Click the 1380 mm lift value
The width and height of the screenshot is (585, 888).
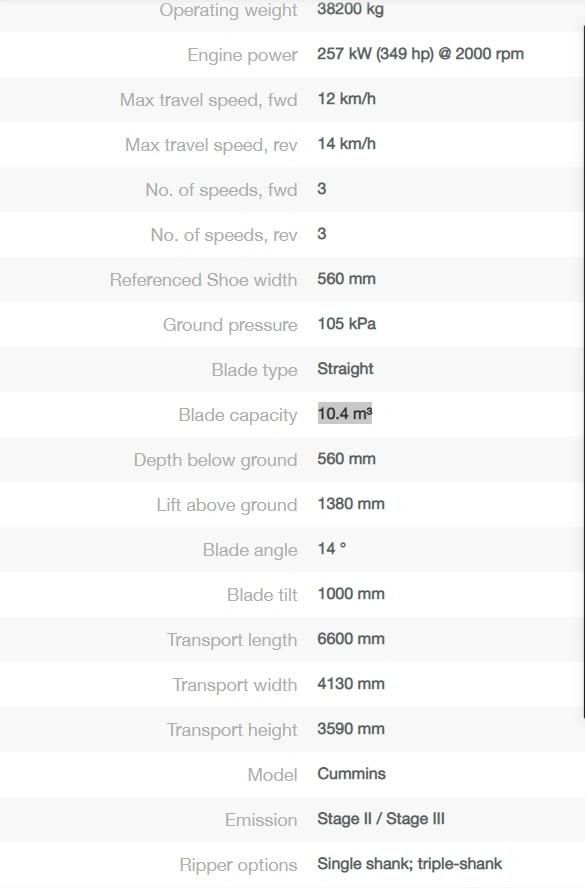click(x=351, y=504)
